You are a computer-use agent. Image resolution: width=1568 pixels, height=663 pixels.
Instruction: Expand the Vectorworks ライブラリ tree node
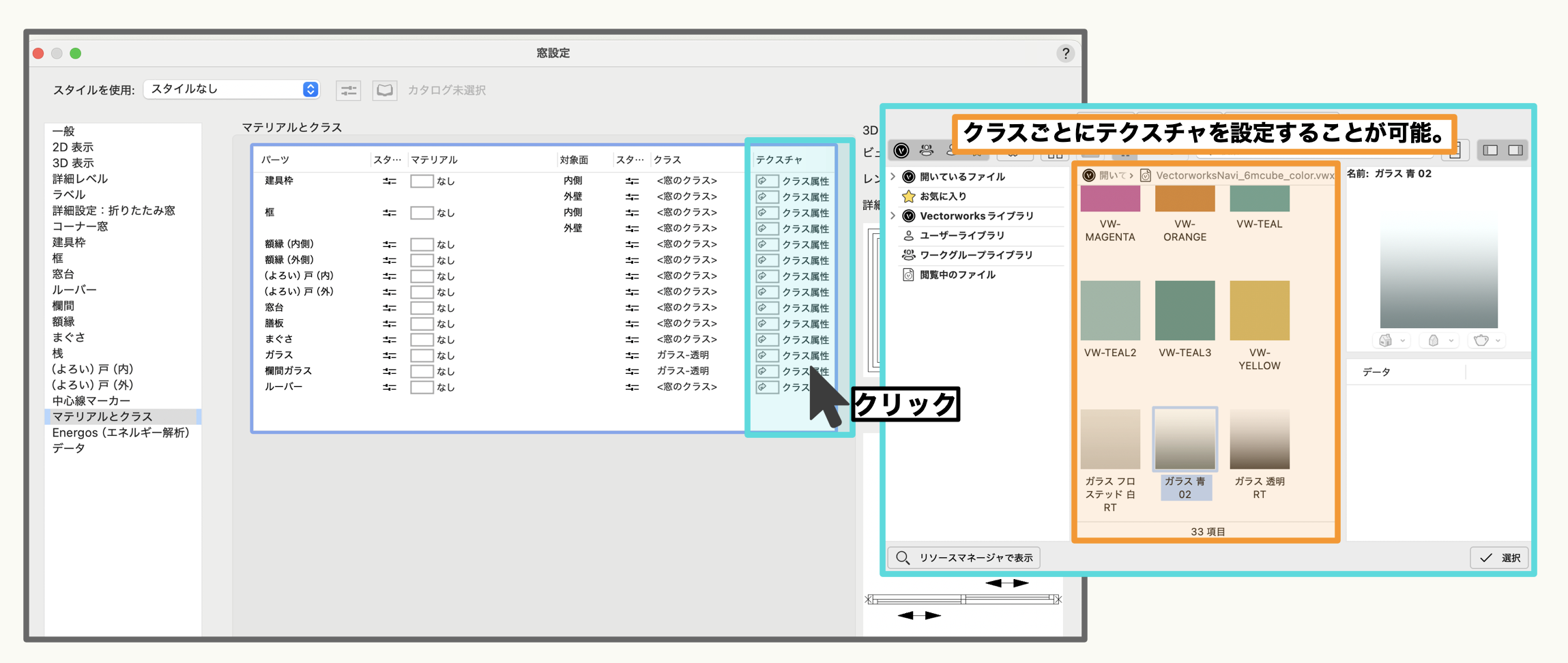893,216
